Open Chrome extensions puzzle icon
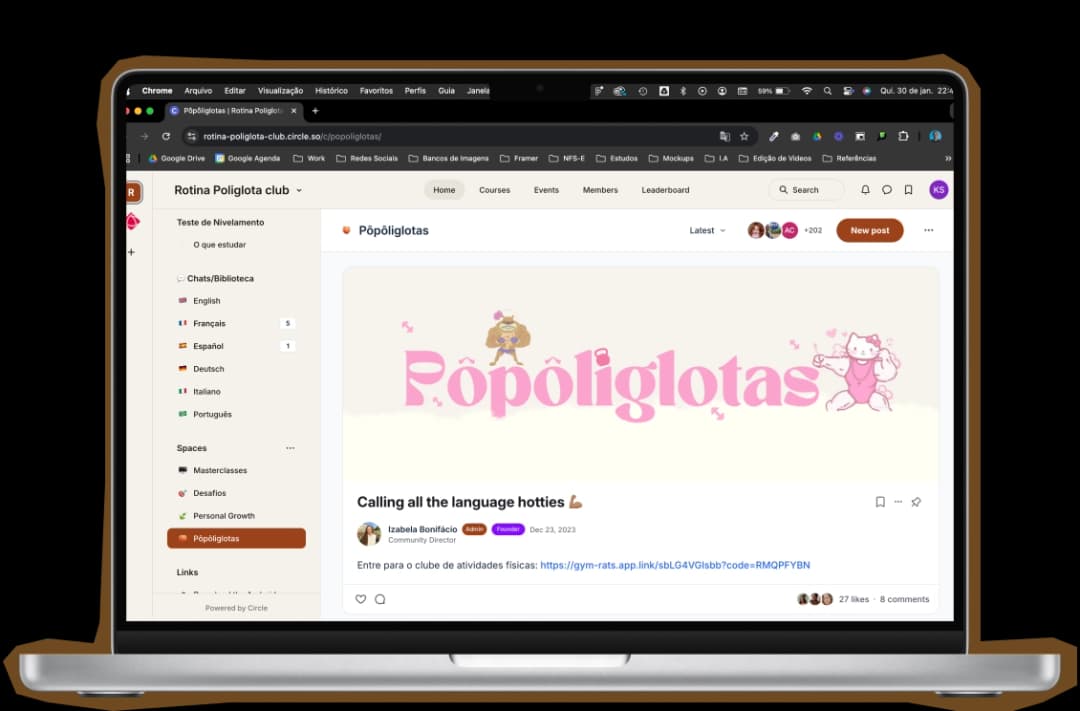 (x=903, y=136)
